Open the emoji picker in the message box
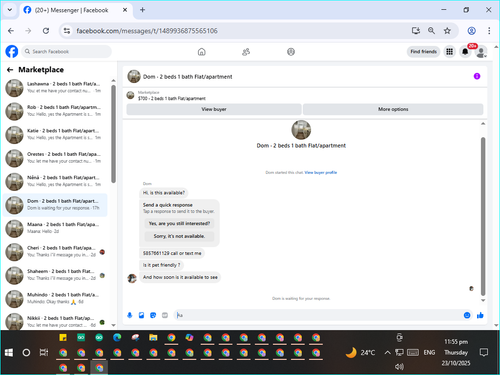Image resolution: width=500 pixels, height=375 pixels. 467,315
